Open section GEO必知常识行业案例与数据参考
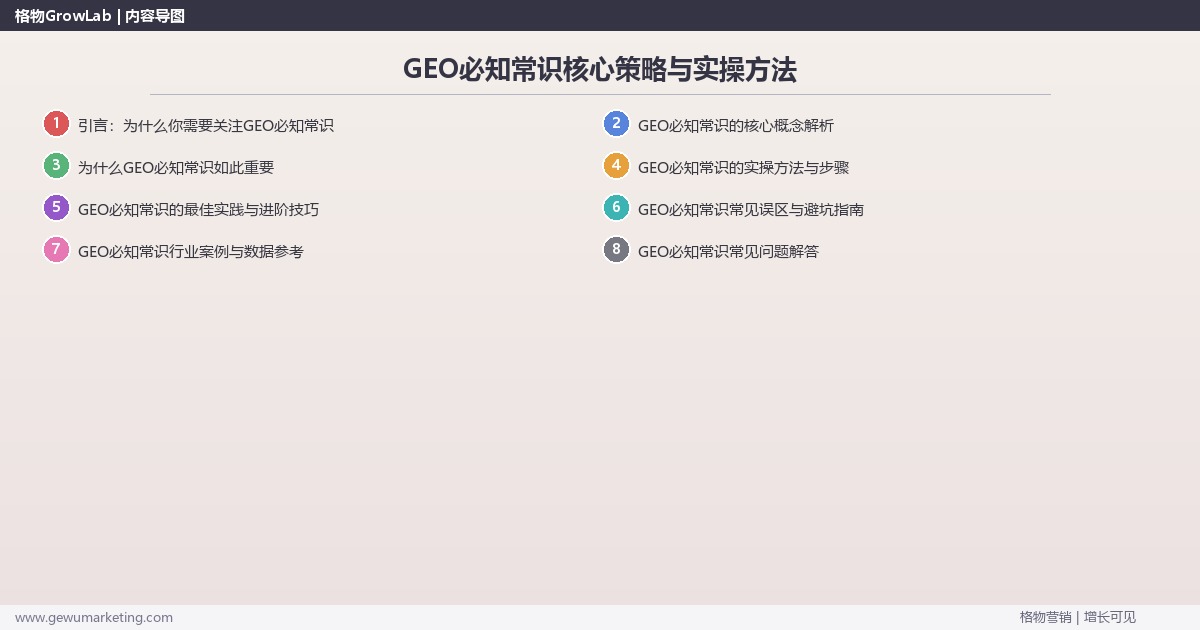1200x630 pixels. point(191,252)
